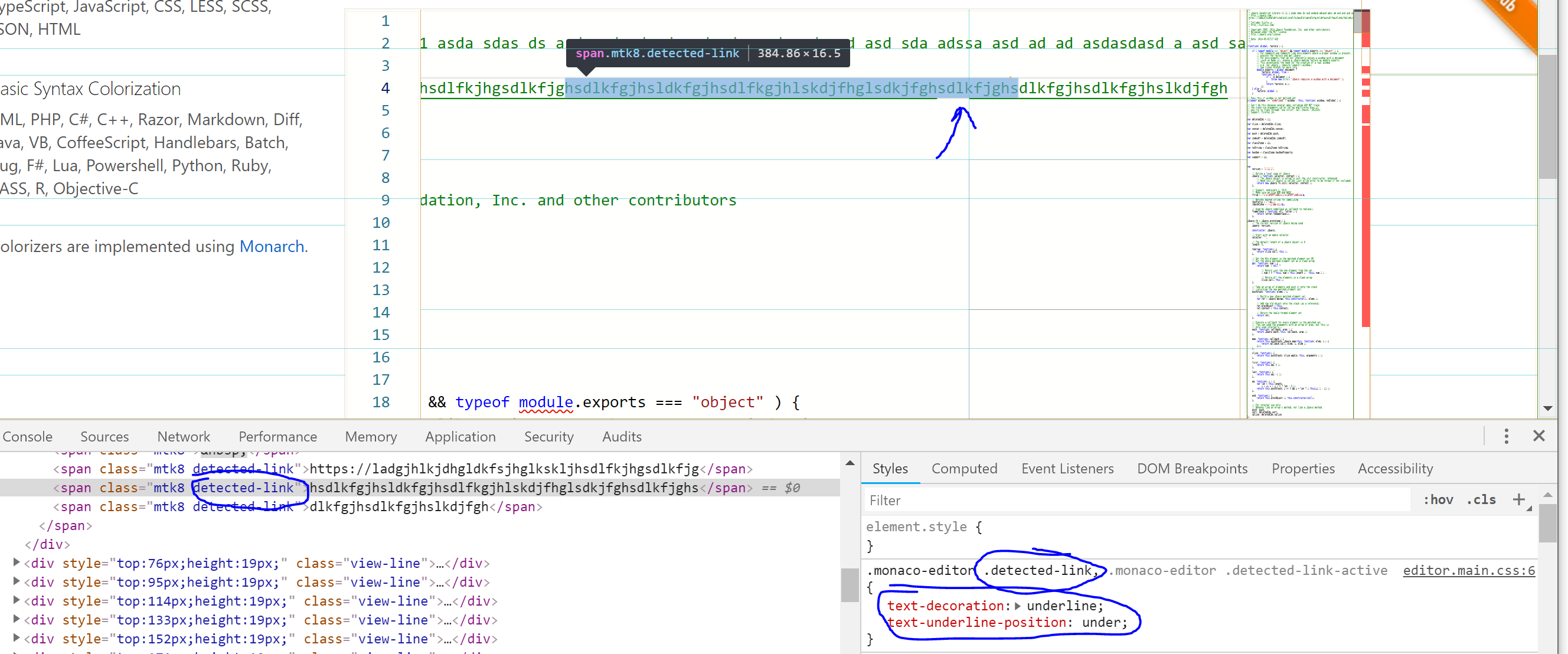Screen dimensions: 1568x654
Task: Click the element.style rule block
Action: [x=923, y=535]
